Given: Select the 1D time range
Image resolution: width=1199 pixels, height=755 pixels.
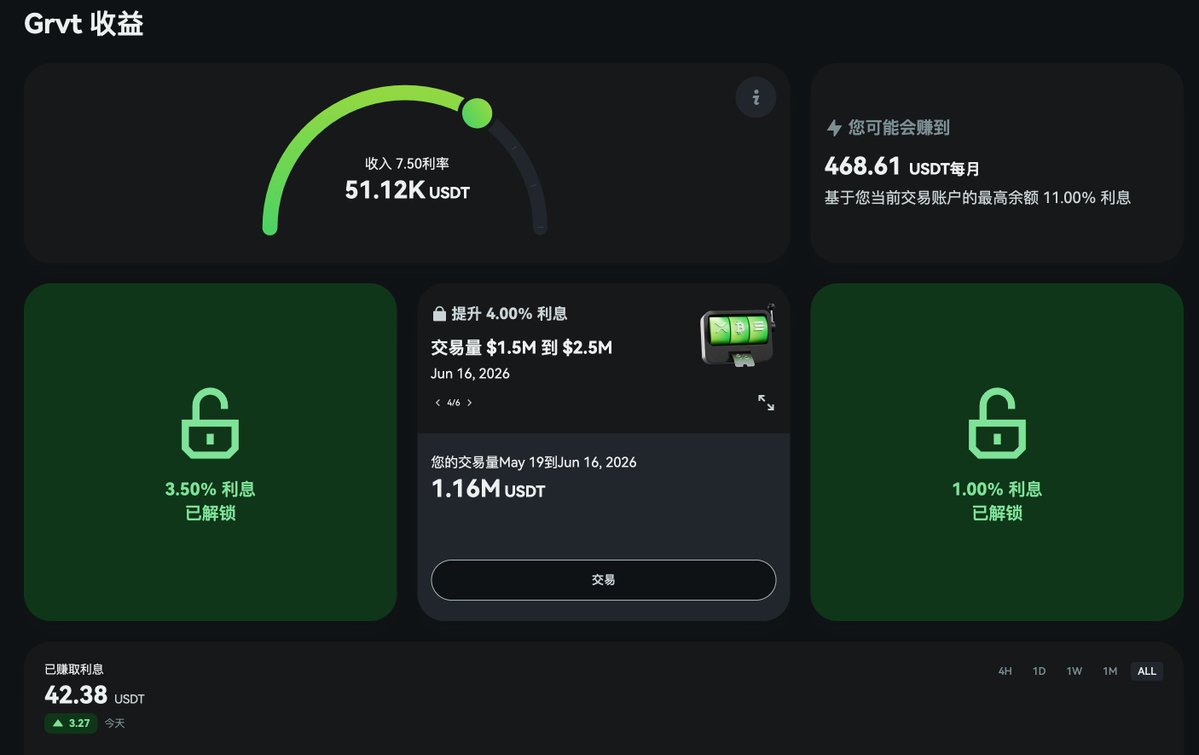Looking at the screenshot, I should tap(1039, 671).
